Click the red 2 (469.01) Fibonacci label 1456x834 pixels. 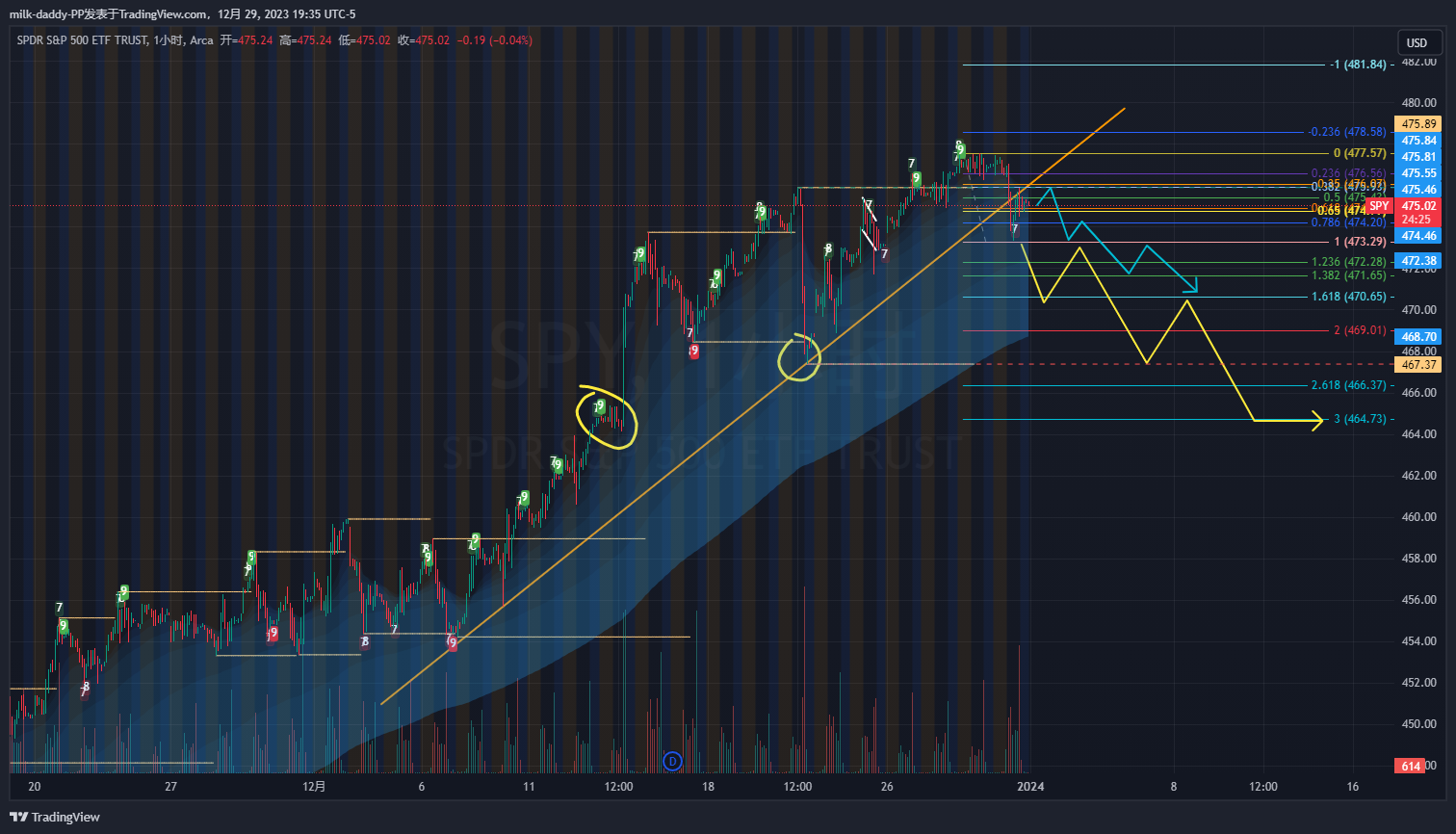[x=1359, y=330]
